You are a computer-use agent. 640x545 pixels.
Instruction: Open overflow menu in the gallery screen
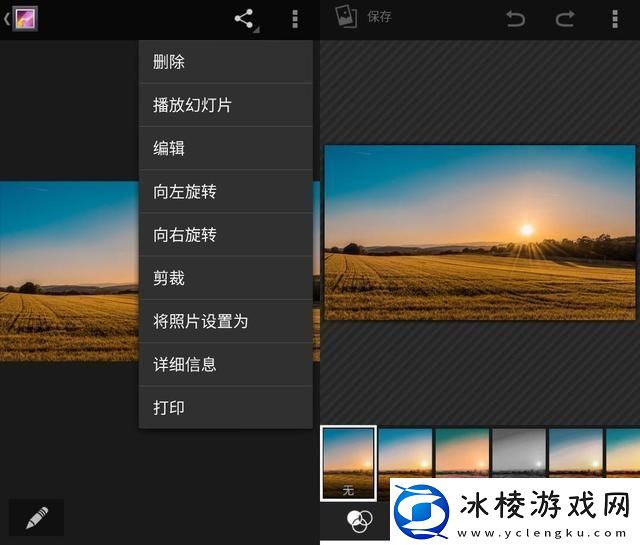click(x=295, y=19)
